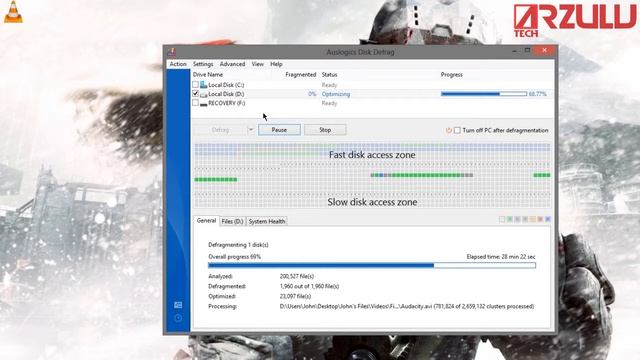
Task: Select the Local Disk (C:) drive name
Action: pos(226,85)
